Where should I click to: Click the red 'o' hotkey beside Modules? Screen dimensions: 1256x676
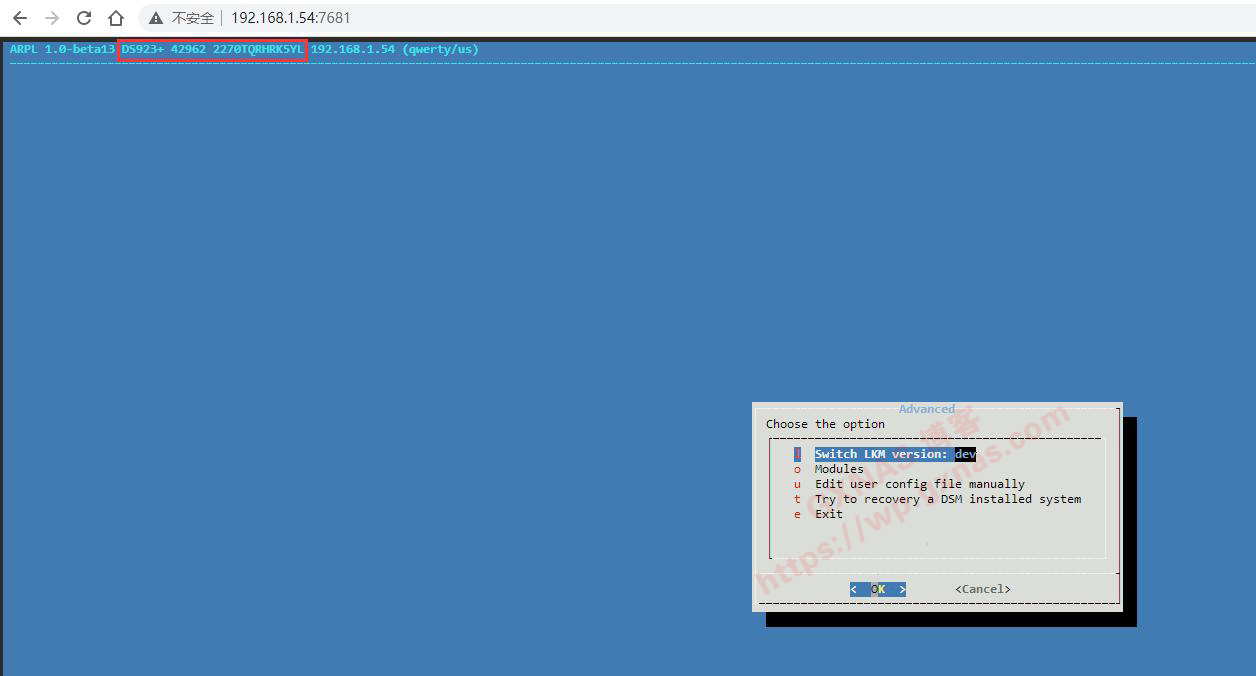point(798,469)
